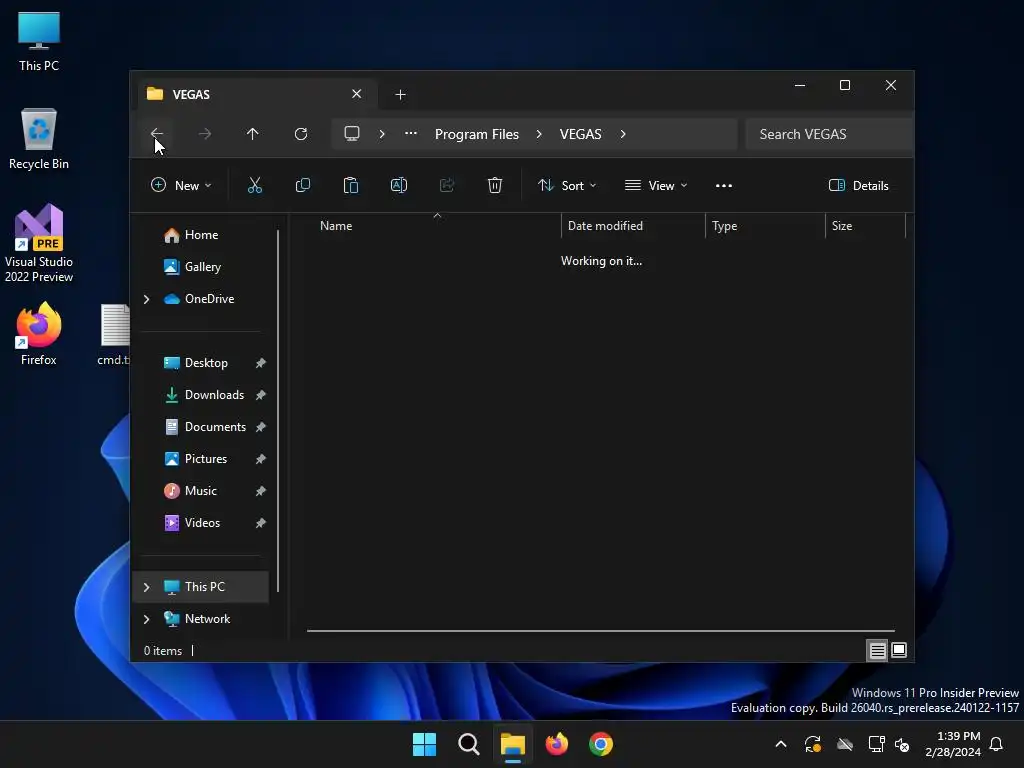Show hidden system tray icons
The height and width of the screenshot is (768, 1024).
[x=780, y=744]
